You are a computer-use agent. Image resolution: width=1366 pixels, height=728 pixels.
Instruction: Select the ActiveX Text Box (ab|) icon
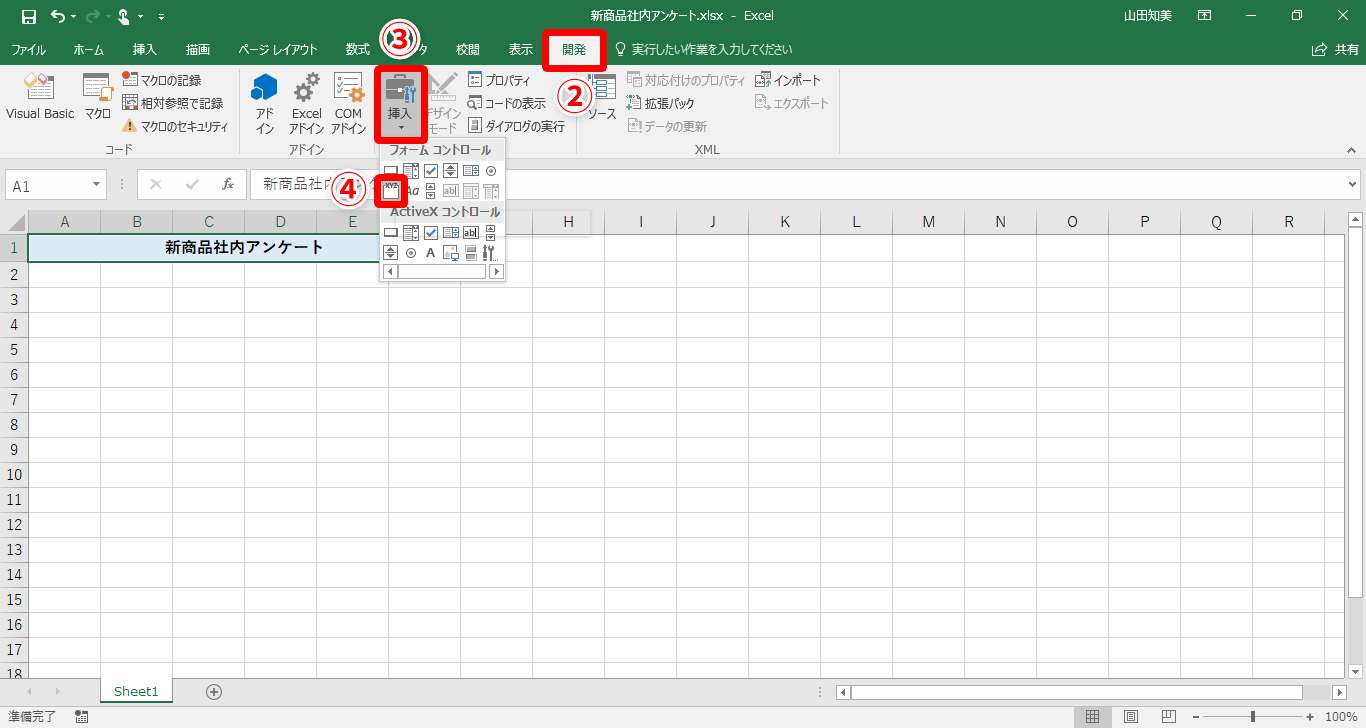[x=471, y=233]
